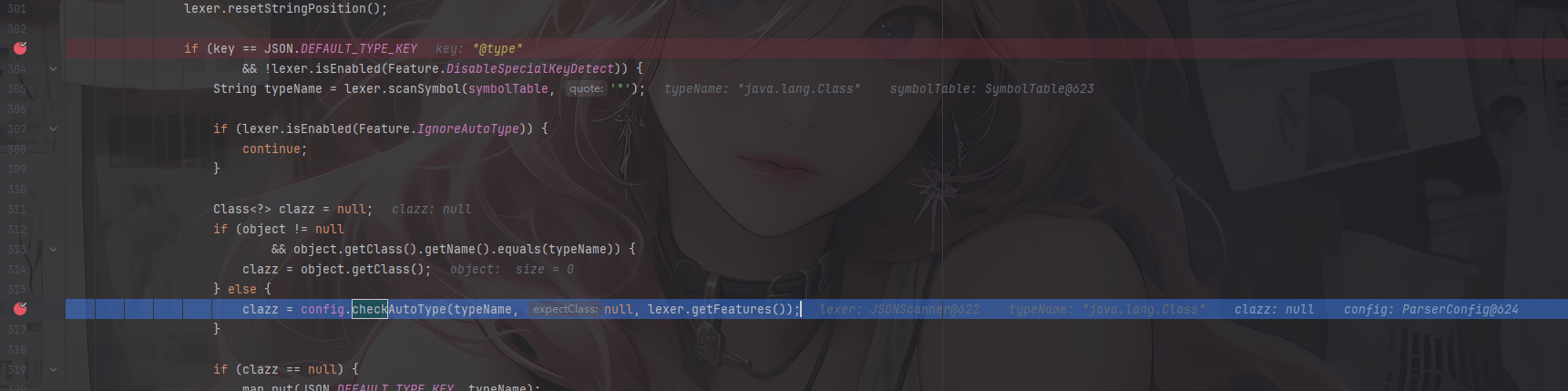Set a breakpoint at gutter line 311

pyautogui.click(x=17, y=209)
